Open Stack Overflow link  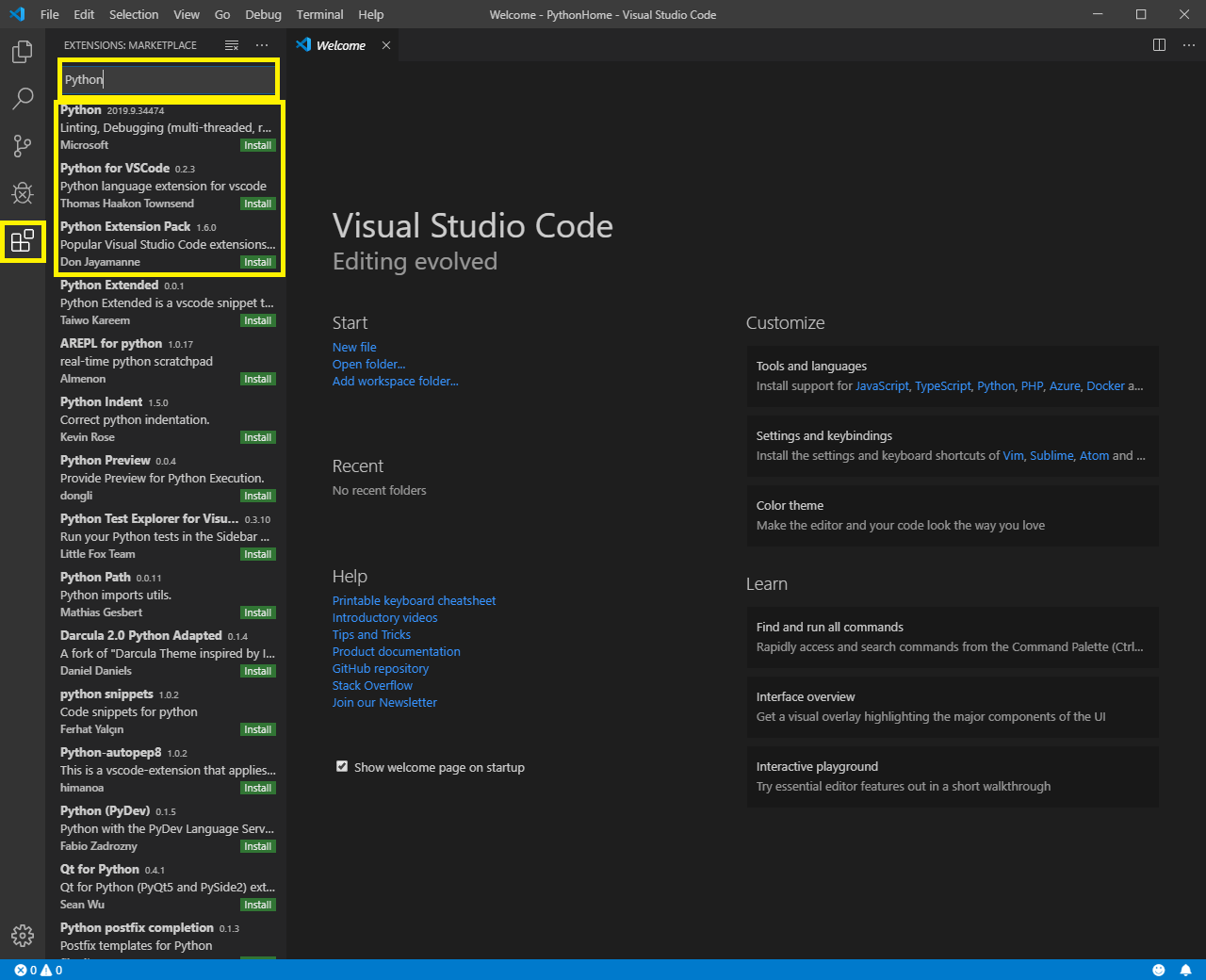pos(372,685)
